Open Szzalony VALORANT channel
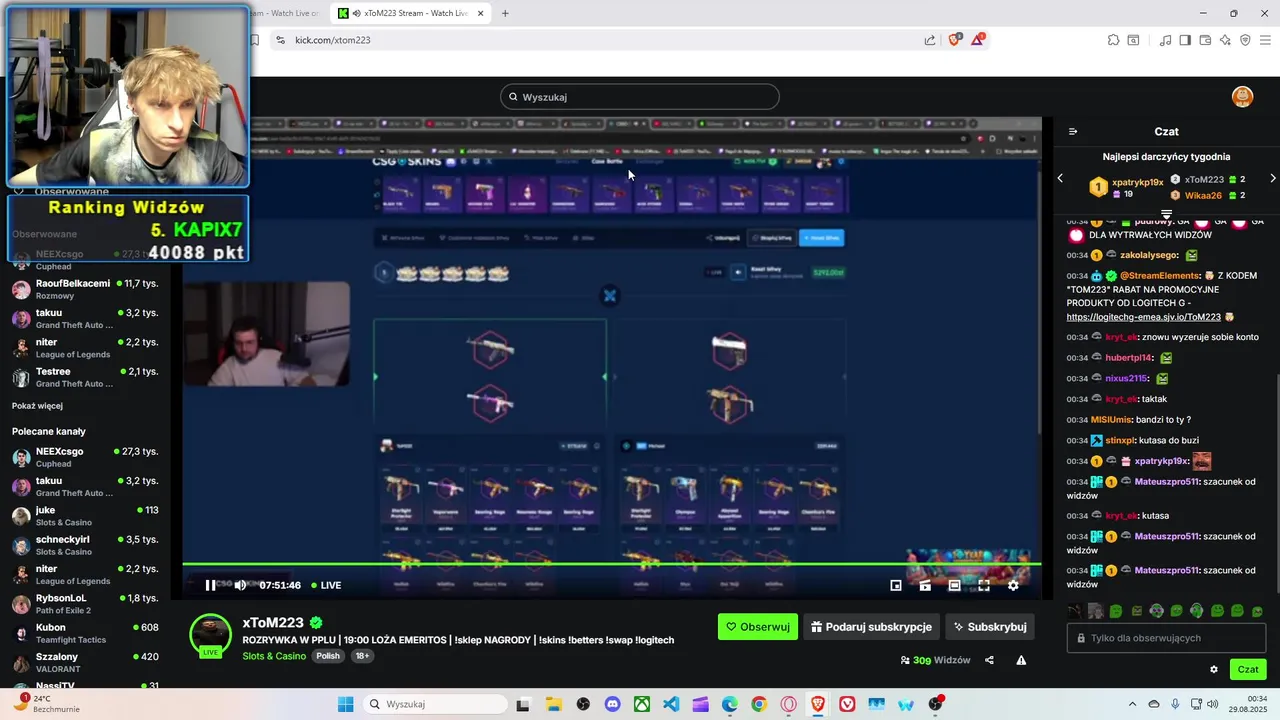 tap(85, 662)
